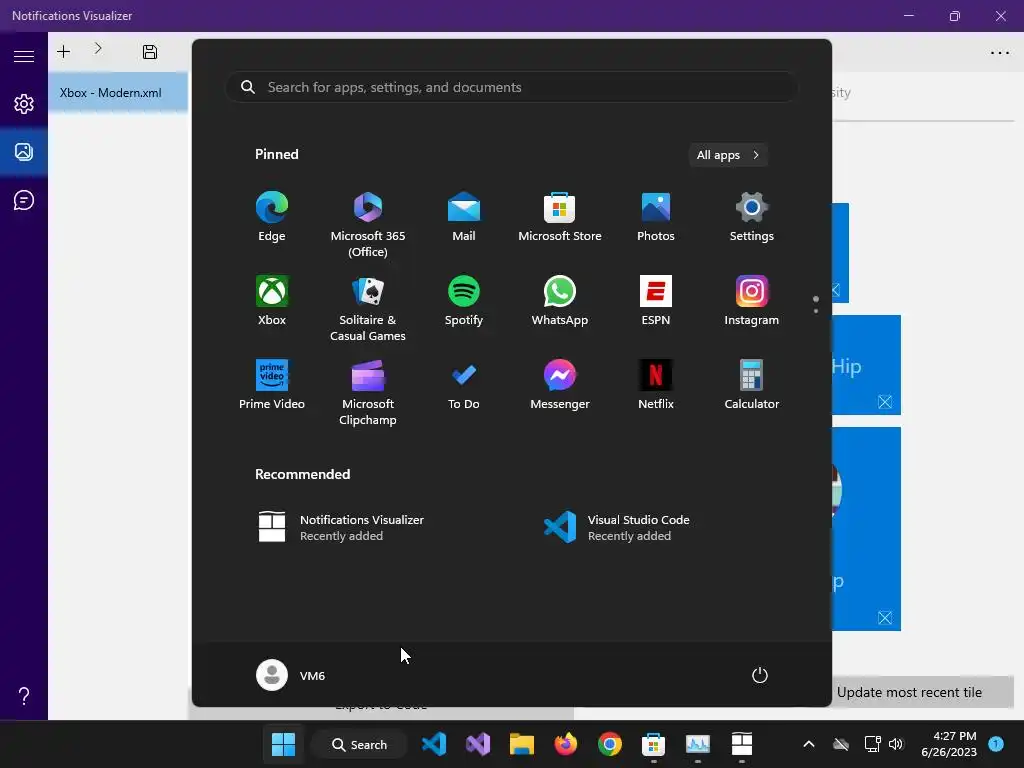Expand the chevron next to plus
1024x768 pixels.
98,48
